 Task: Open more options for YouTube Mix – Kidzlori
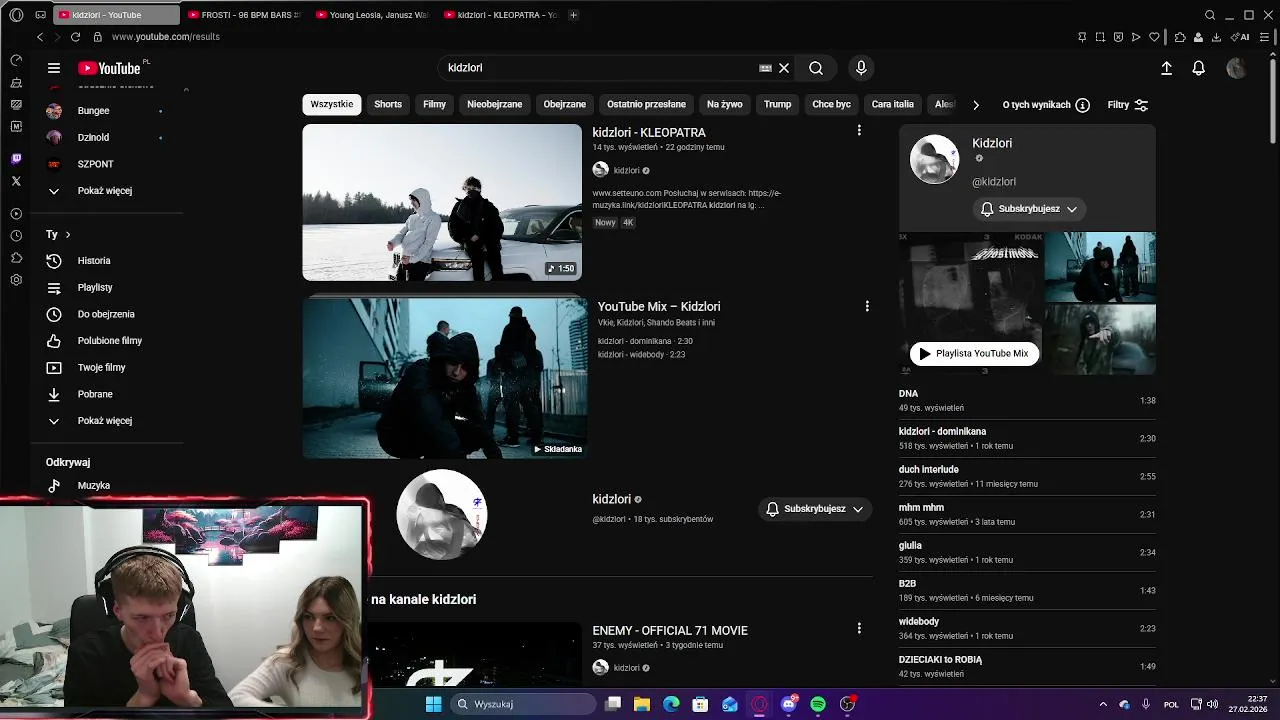coord(867,306)
